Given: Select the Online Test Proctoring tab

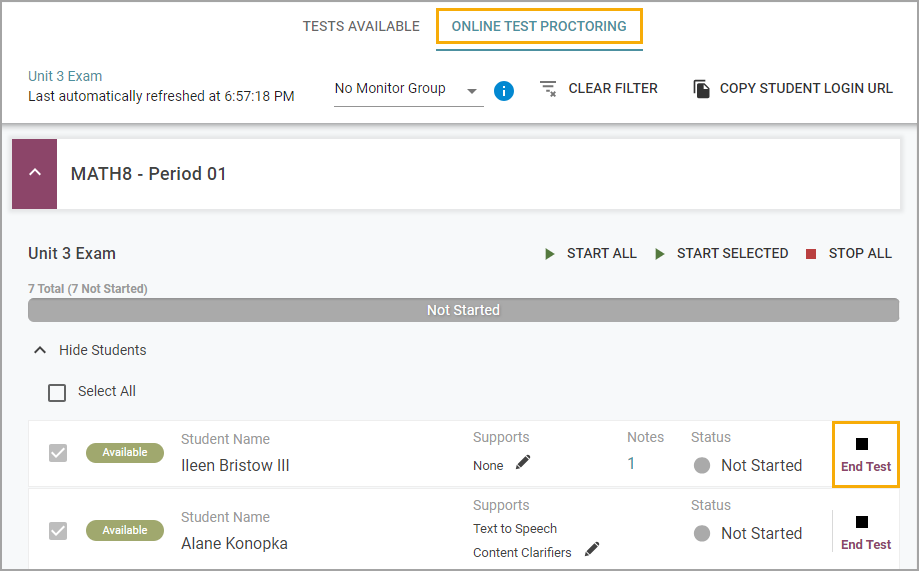Looking at the screenshot, I should (x=539, y=27).
